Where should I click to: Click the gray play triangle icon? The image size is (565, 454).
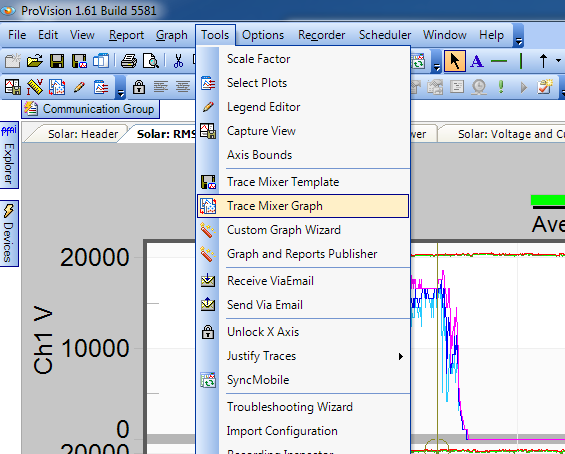(524, 87)
